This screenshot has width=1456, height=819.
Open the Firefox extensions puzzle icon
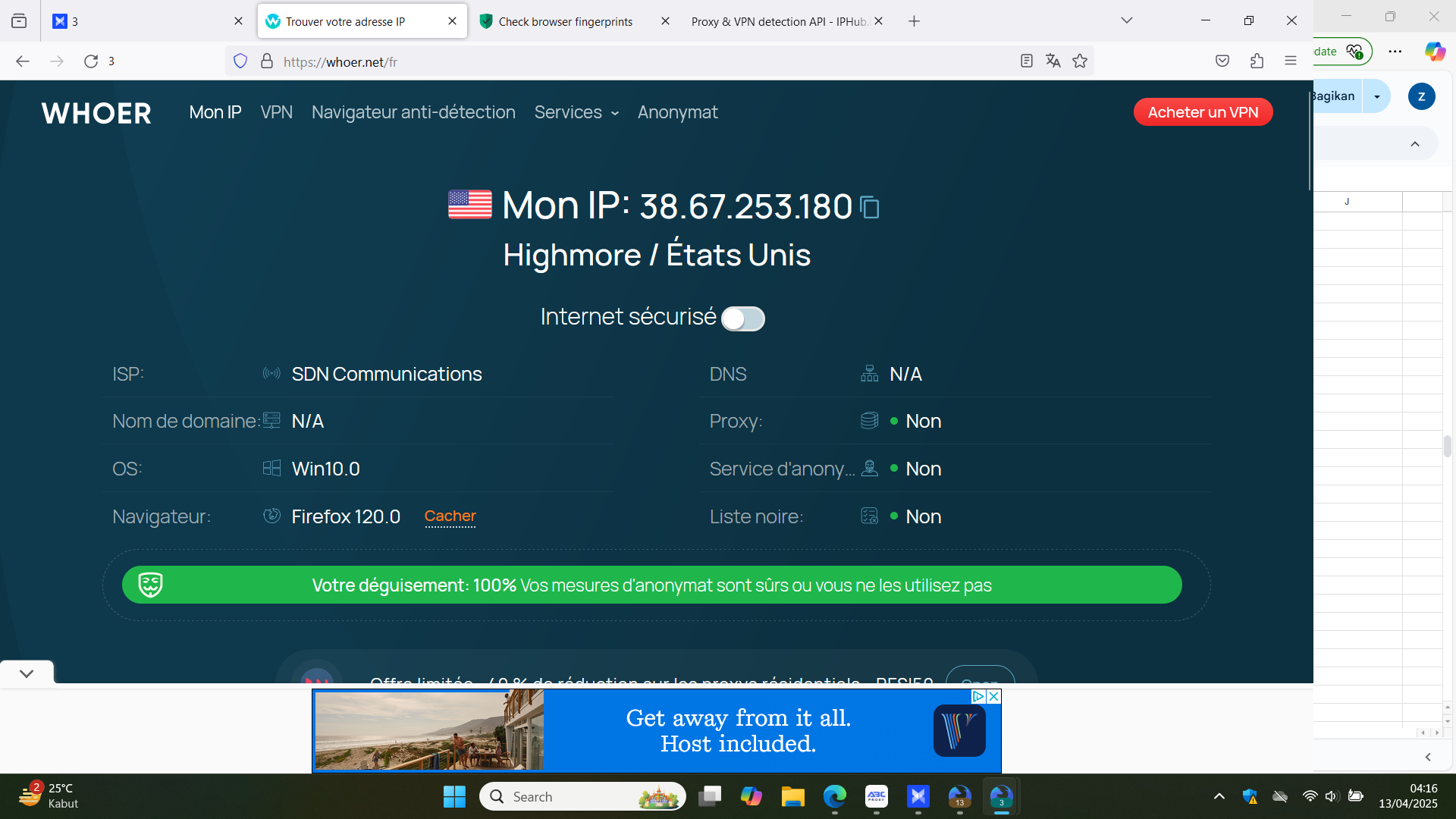pyautogui.click(x=1257, y=61)
